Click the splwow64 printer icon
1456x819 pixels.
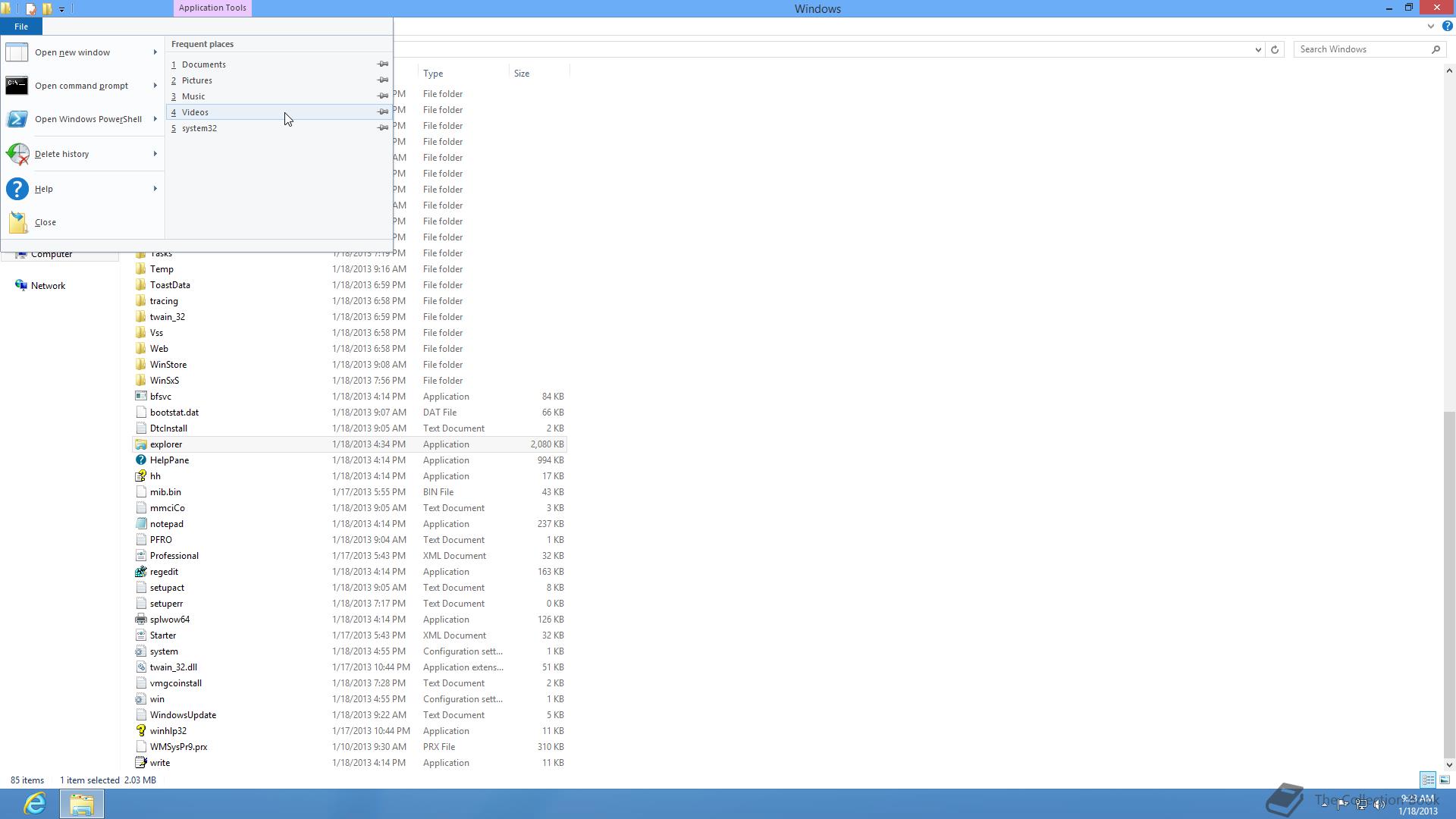(140, 620)
